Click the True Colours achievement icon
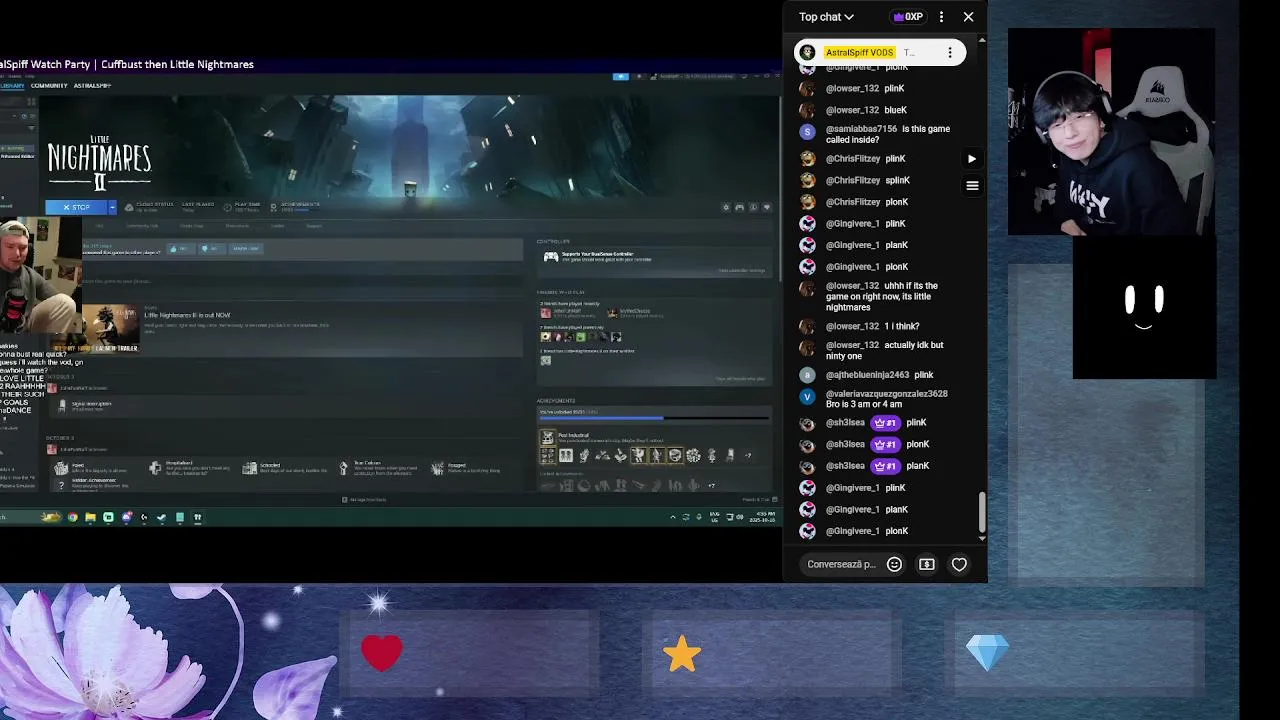This screenshot has height=720, width=1280. [x=344, y=467]
